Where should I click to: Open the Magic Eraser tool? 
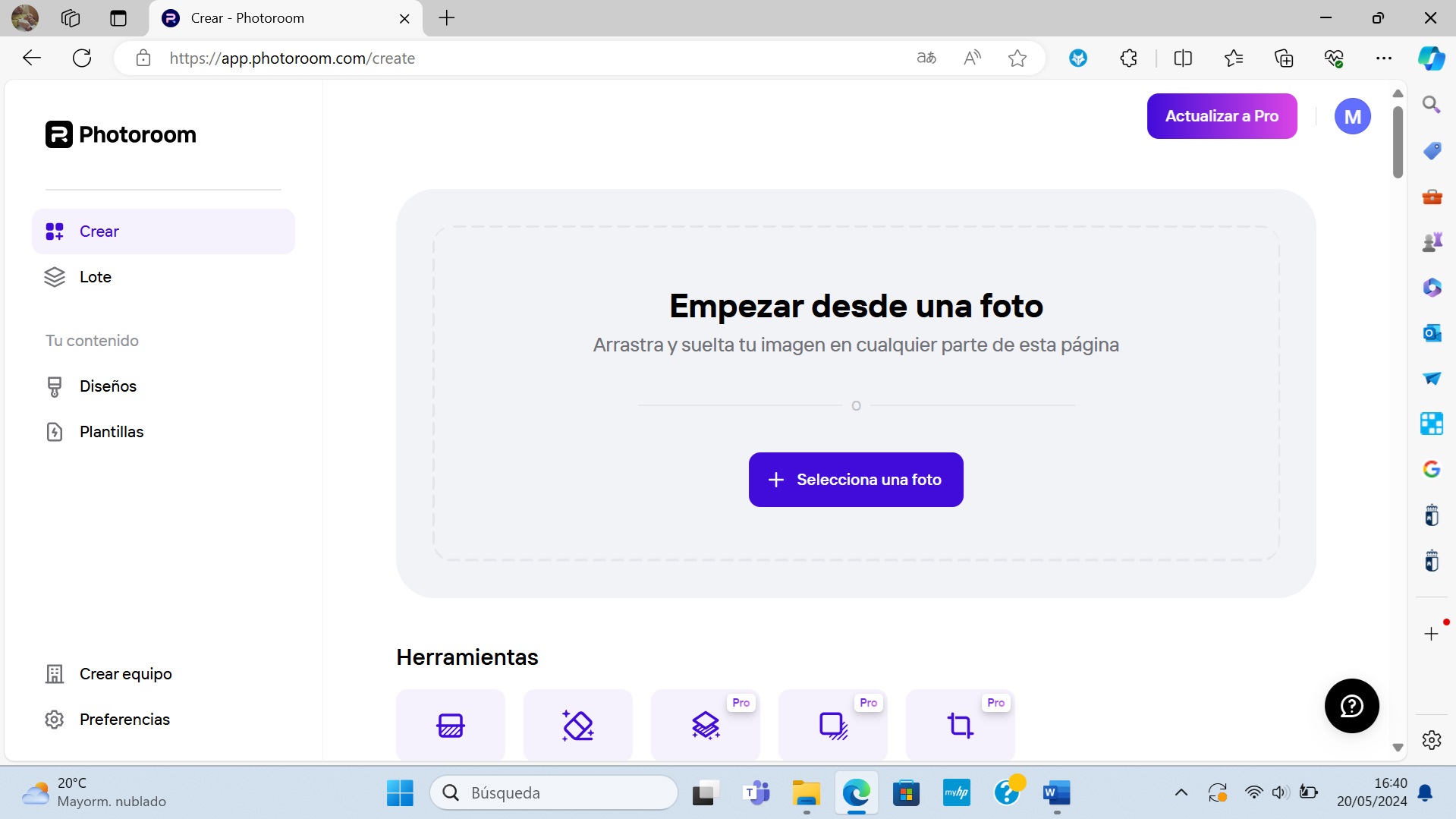tap(577, 725)
